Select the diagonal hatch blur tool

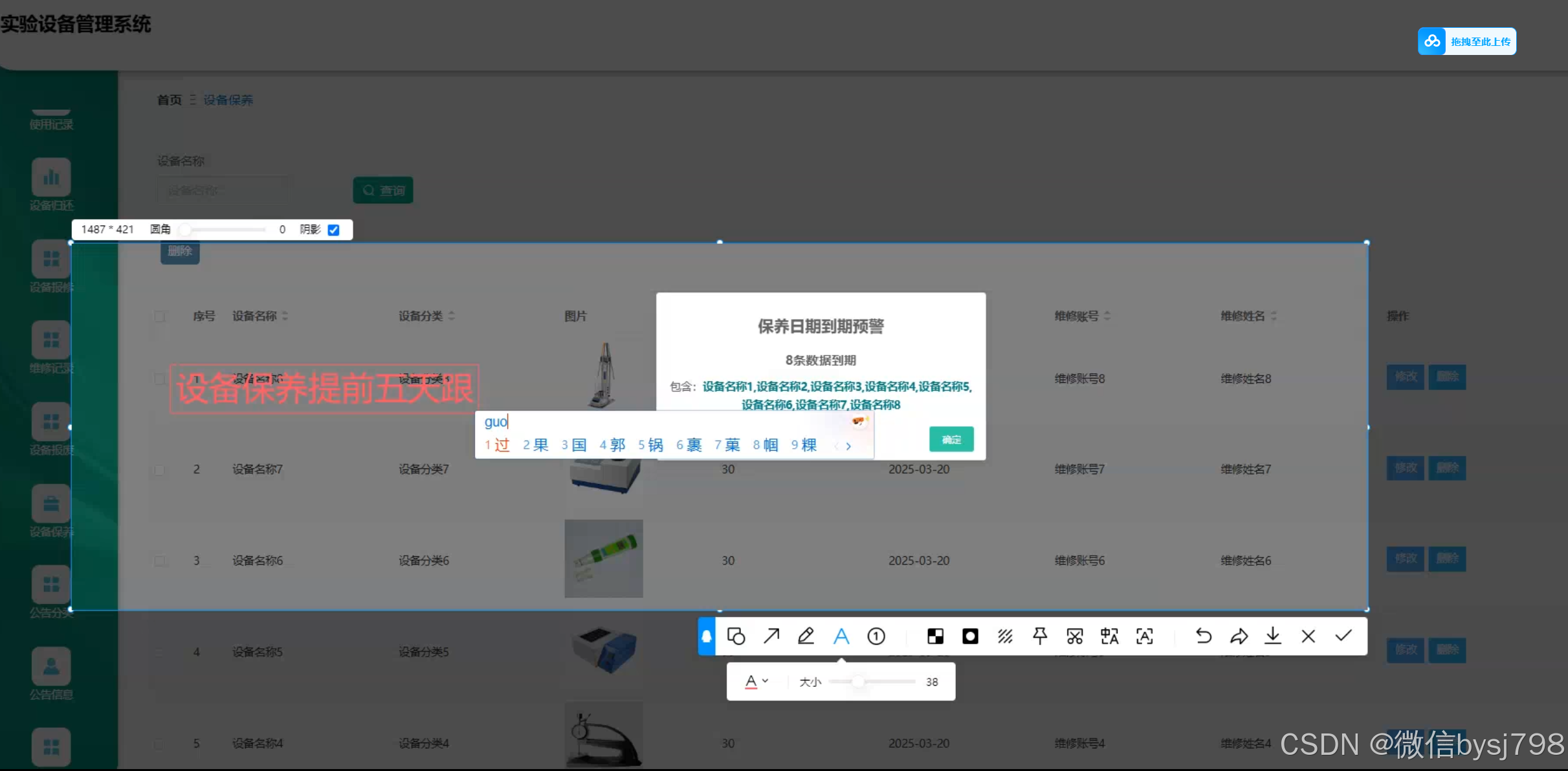click(1005, 636)
